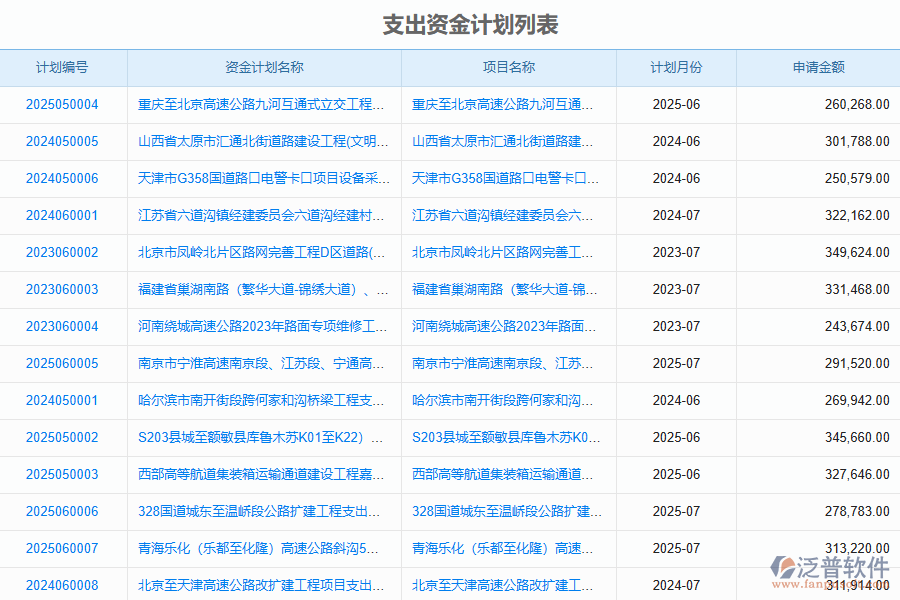Select the 计划月份 column header
The width and height of the screenshot is (900, 600).
(675, 67)
